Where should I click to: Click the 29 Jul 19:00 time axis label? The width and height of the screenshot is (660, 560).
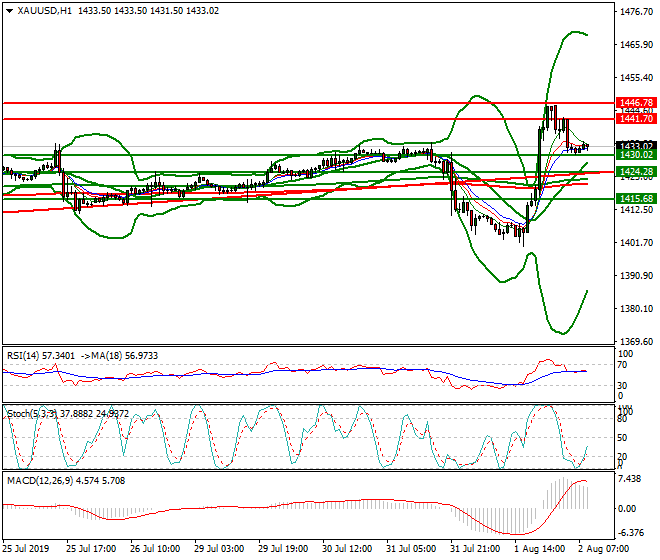pos(283,549)
